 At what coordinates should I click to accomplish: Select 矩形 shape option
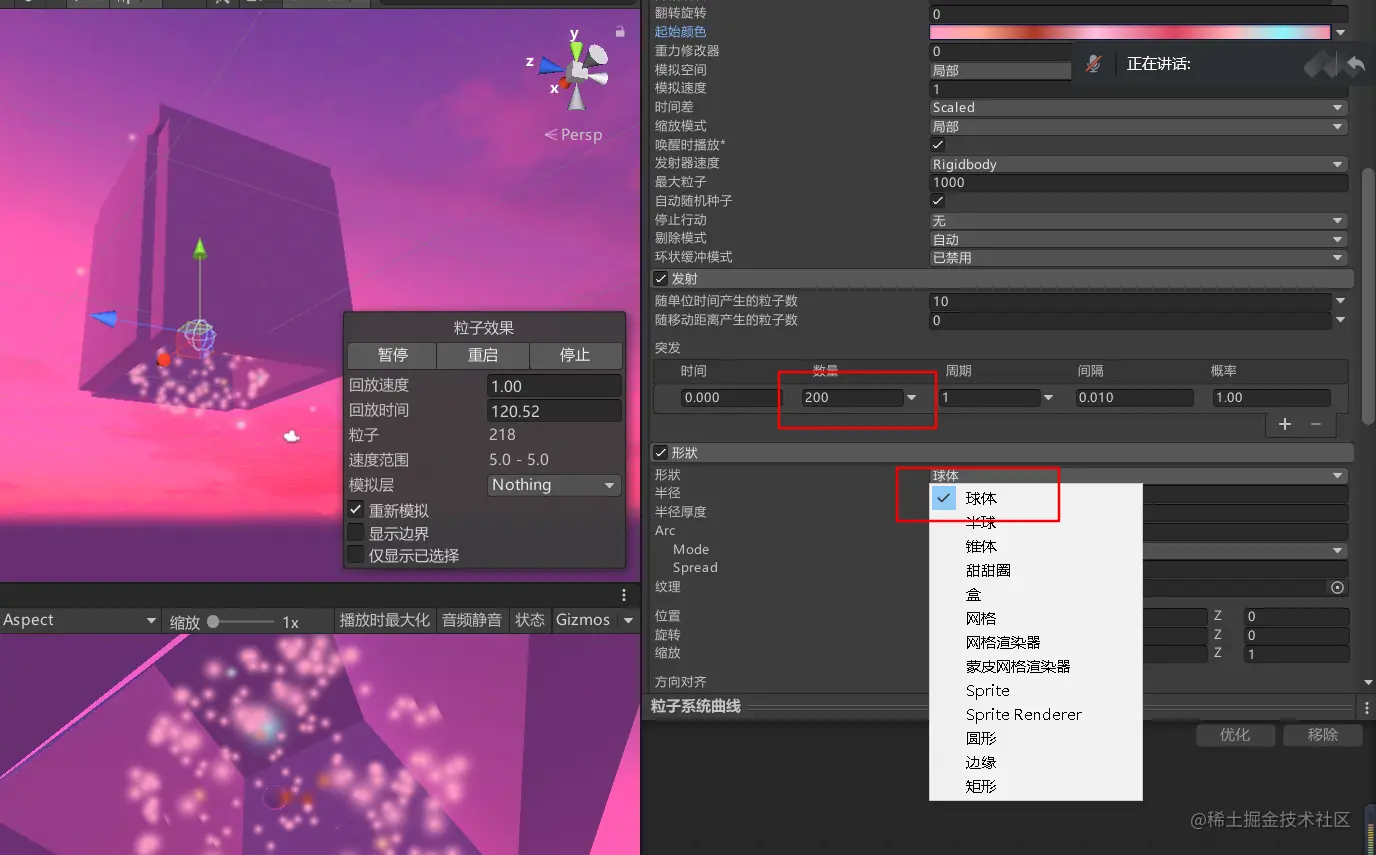pyautogui.click(x=1036, y=786)
